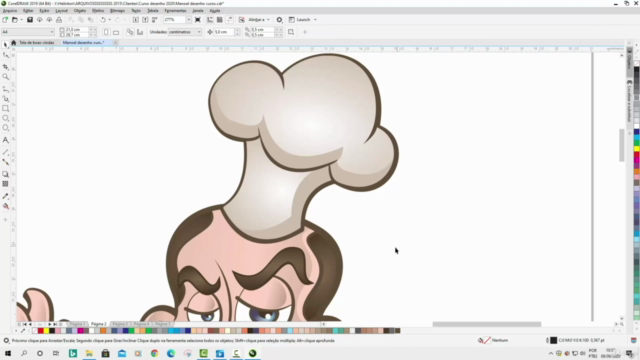Pick the magenta swatch in color palette
The height and width of the screenshot is (360, 640).
coord(80,331)
